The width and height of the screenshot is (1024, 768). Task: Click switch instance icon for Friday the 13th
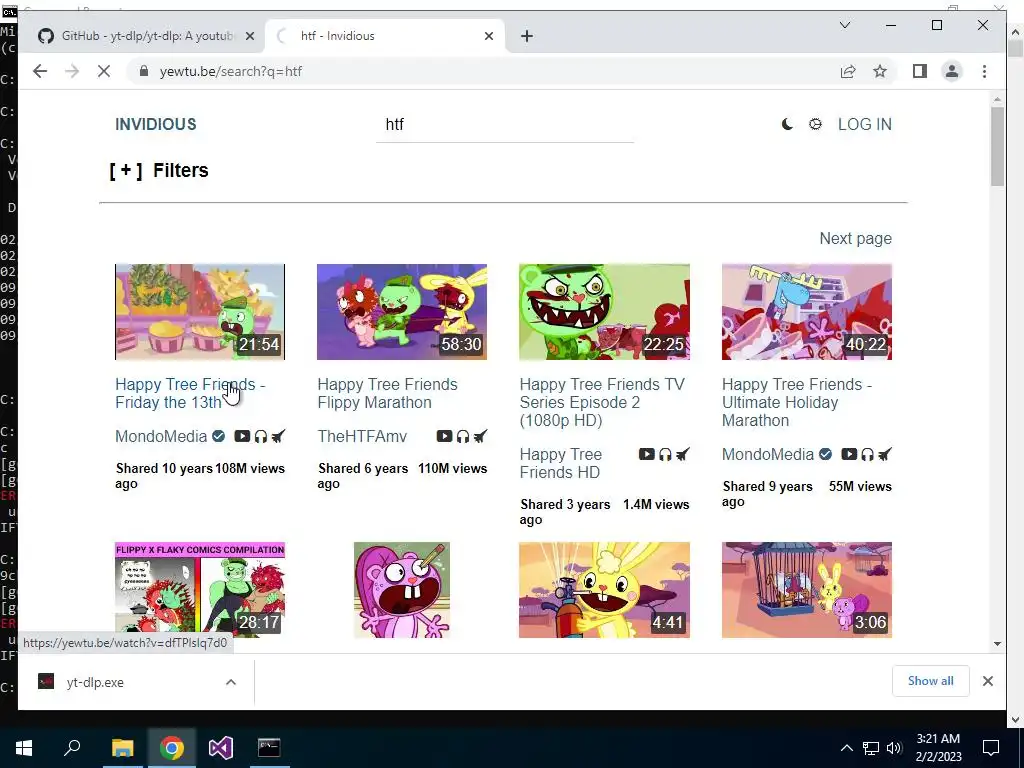click(x=278, y=436)
